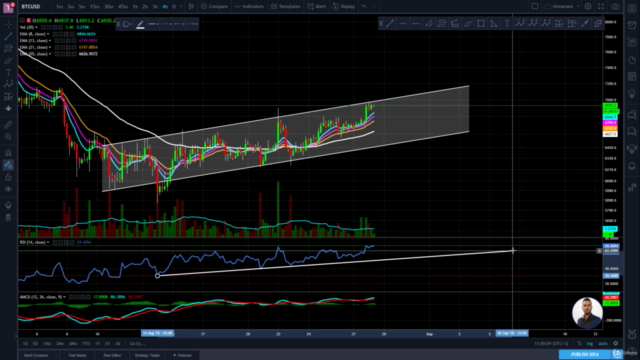Screen dimensions: 640x360
Task: Toggle stay in drawing mode
Action: [x=8, y=165]
